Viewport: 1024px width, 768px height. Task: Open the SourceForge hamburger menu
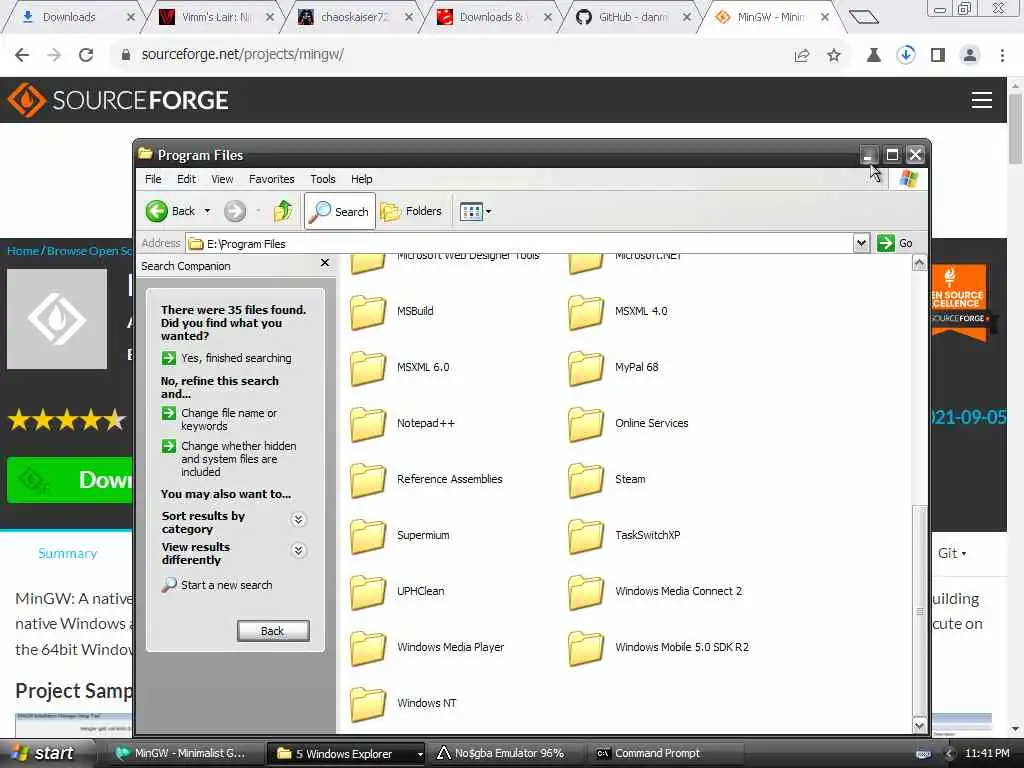click(982, 100)
